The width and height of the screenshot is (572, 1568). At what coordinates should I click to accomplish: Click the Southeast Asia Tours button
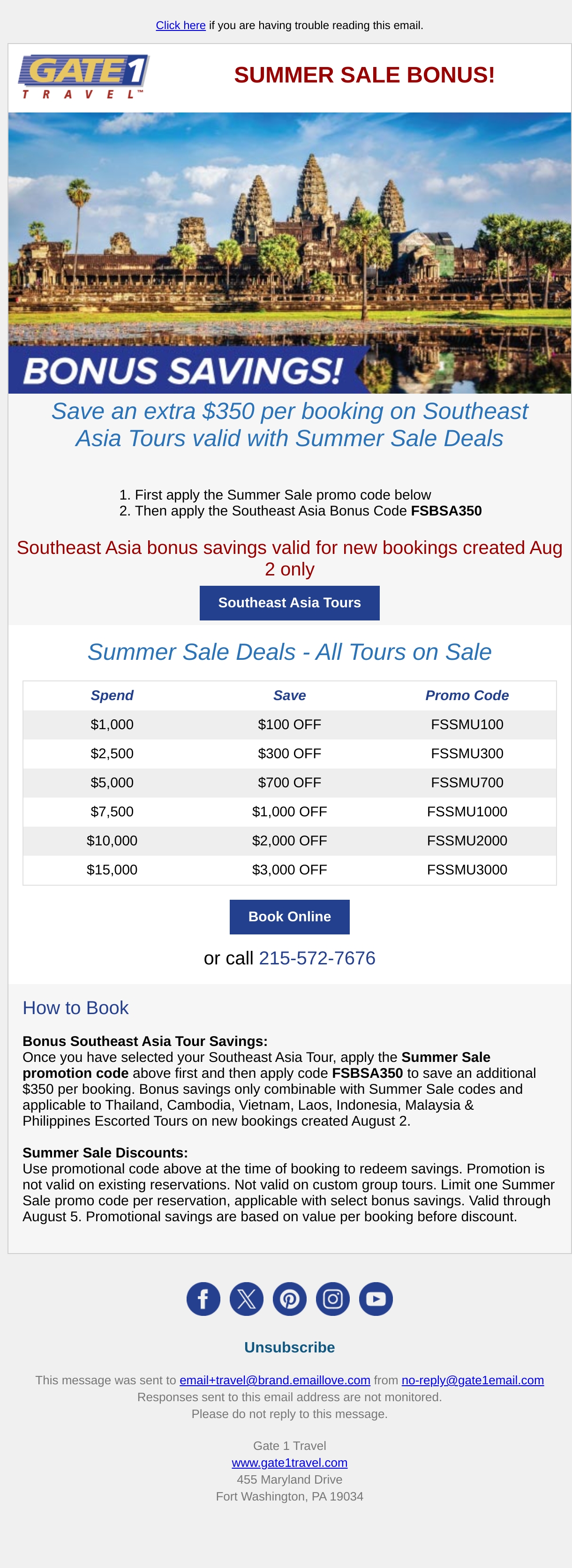(289, 603)
